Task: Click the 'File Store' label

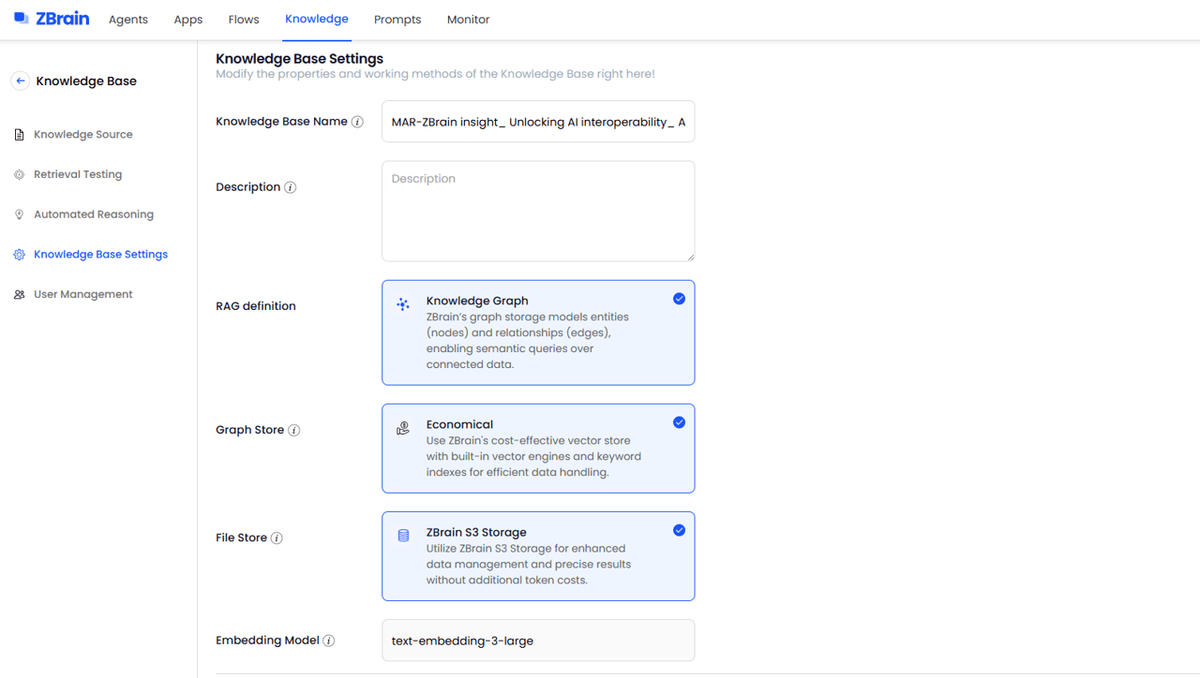Action: [241, 538]
